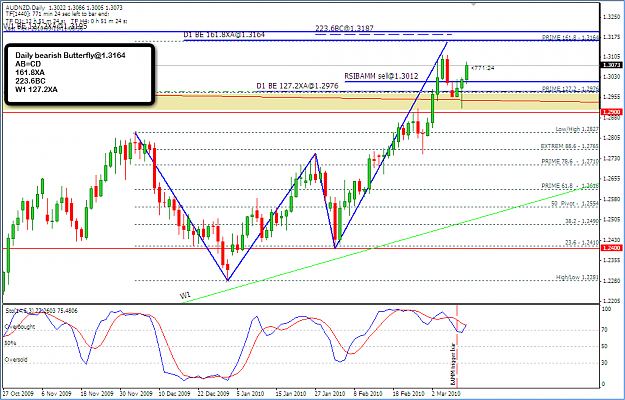This screenshot has width=625, height=400.
Task: Click the '6 Nov 2009' date label
Action: [56, 393]
